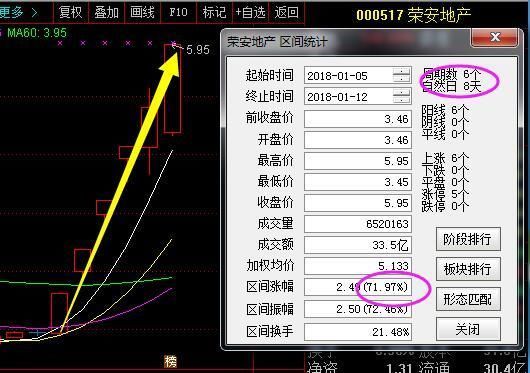The width and height of the screenshot is (530, 373).
Task: Click the 板块排行 button
Action: click(x=468, y=269)
